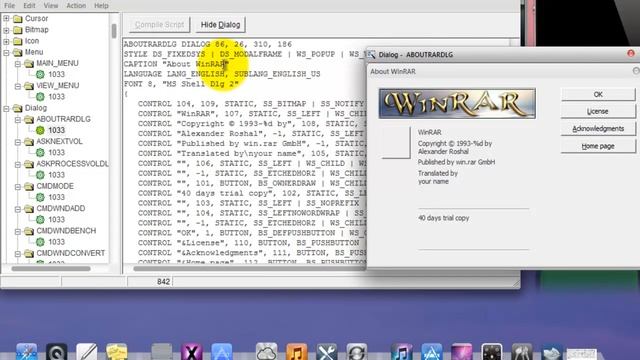The image size is (640, 360).
Task: Open the Edit menu
Action: click(x=29, y=5)
